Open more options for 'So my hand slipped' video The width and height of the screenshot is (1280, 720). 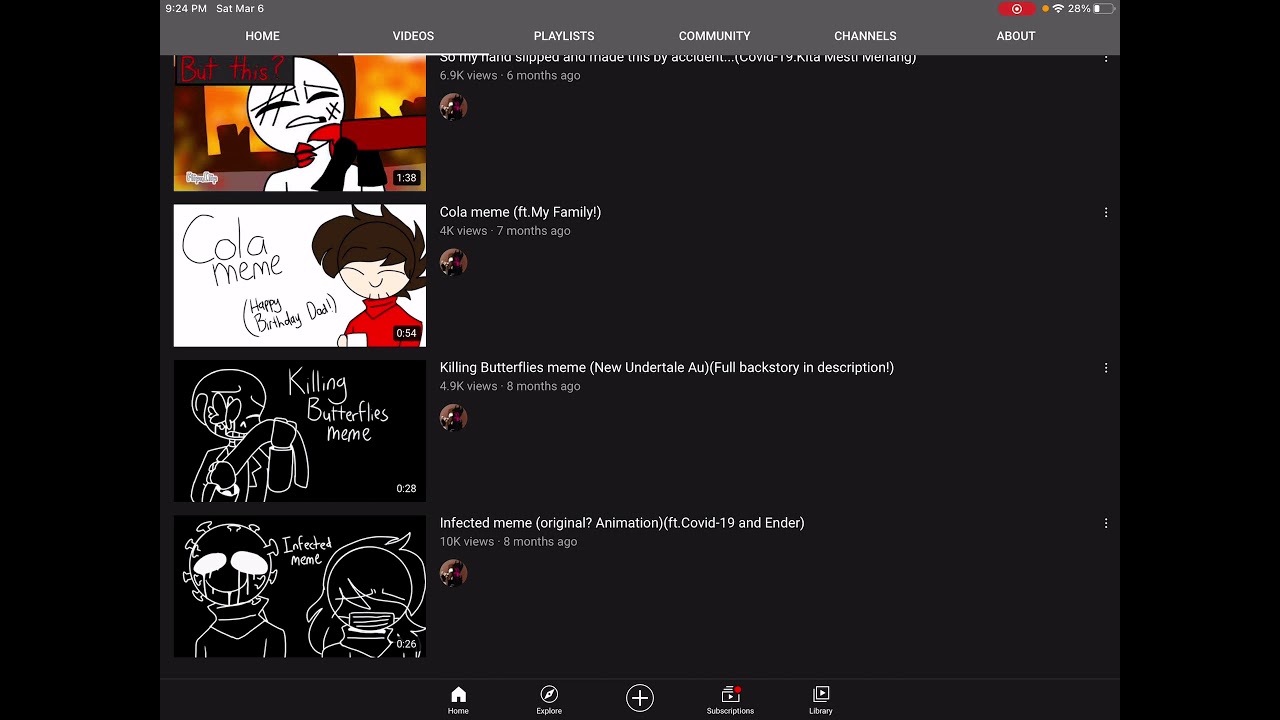(x=1106, y=59)
